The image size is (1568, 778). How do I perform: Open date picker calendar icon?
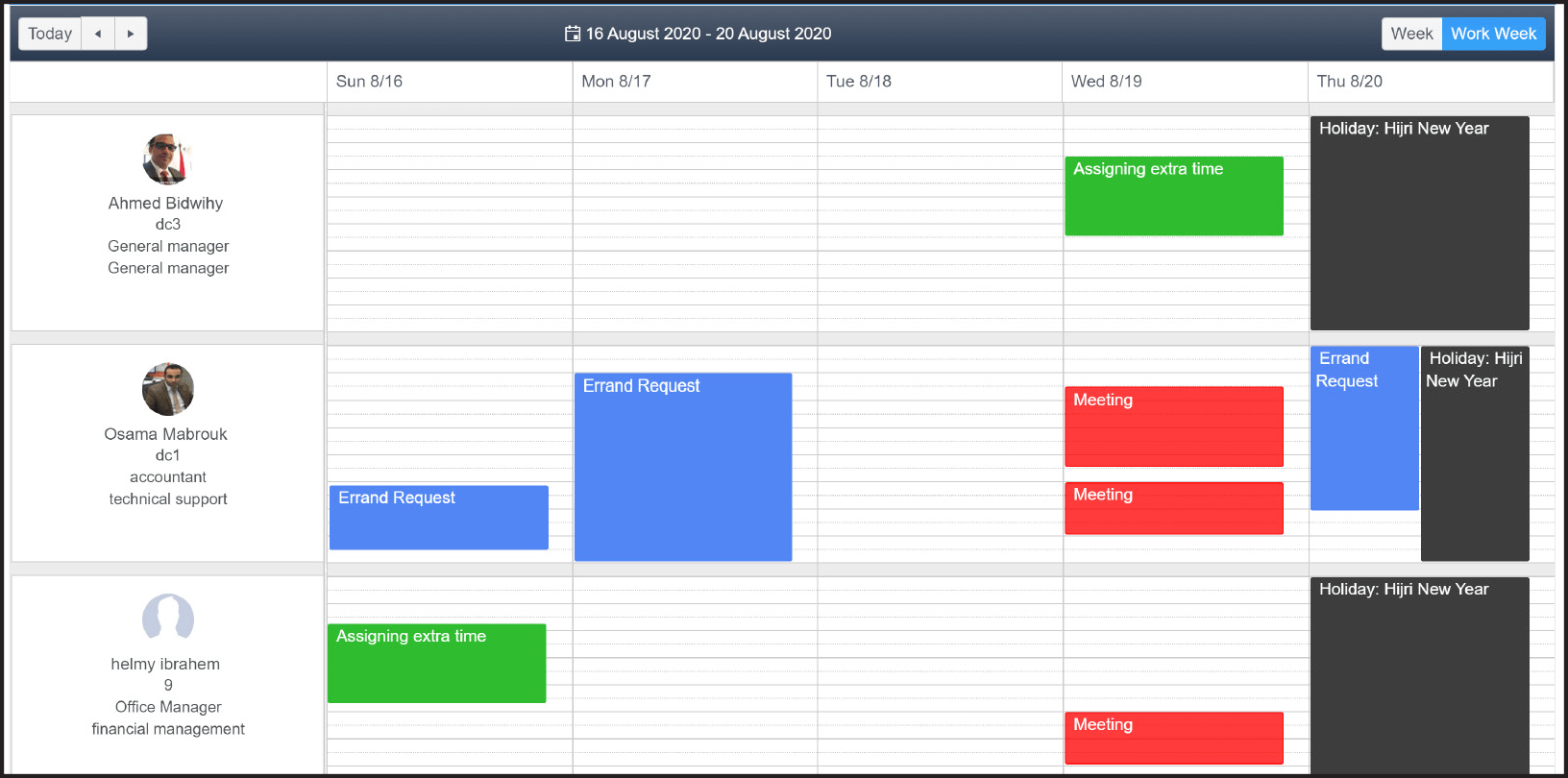(x=573, y=34)
